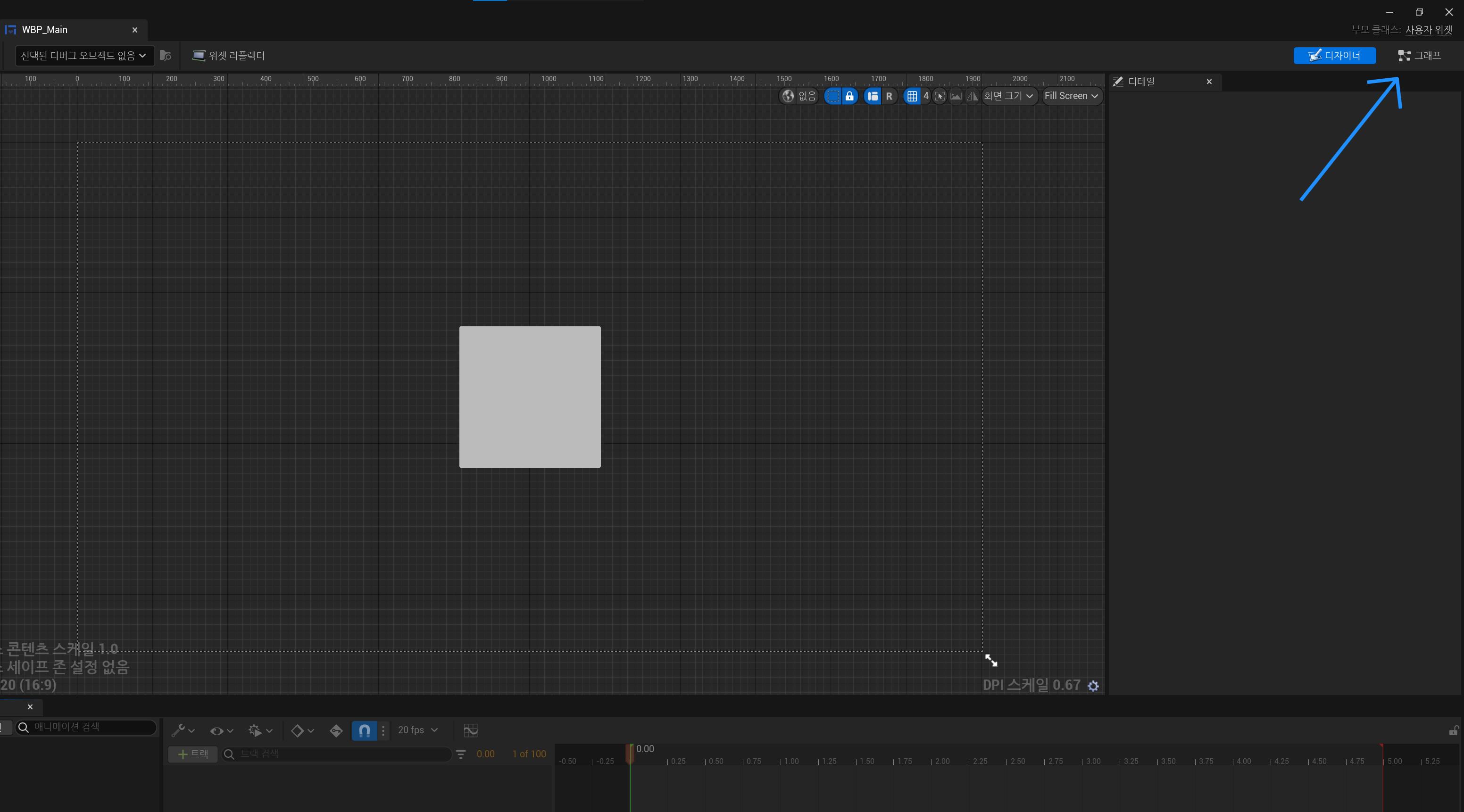Image resolution: width=1464 pixels, height=812 pixels.
Task: Toggle grid snapping in designer toolbar
Action: (x=912, y=96)
